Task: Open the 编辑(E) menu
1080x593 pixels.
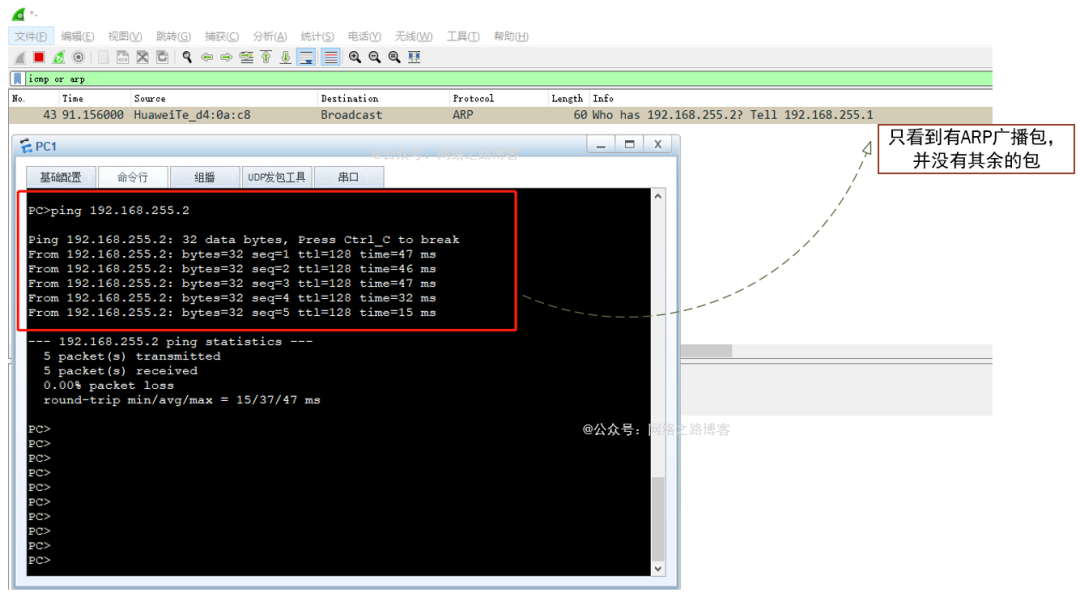Action: pos(77,37)
